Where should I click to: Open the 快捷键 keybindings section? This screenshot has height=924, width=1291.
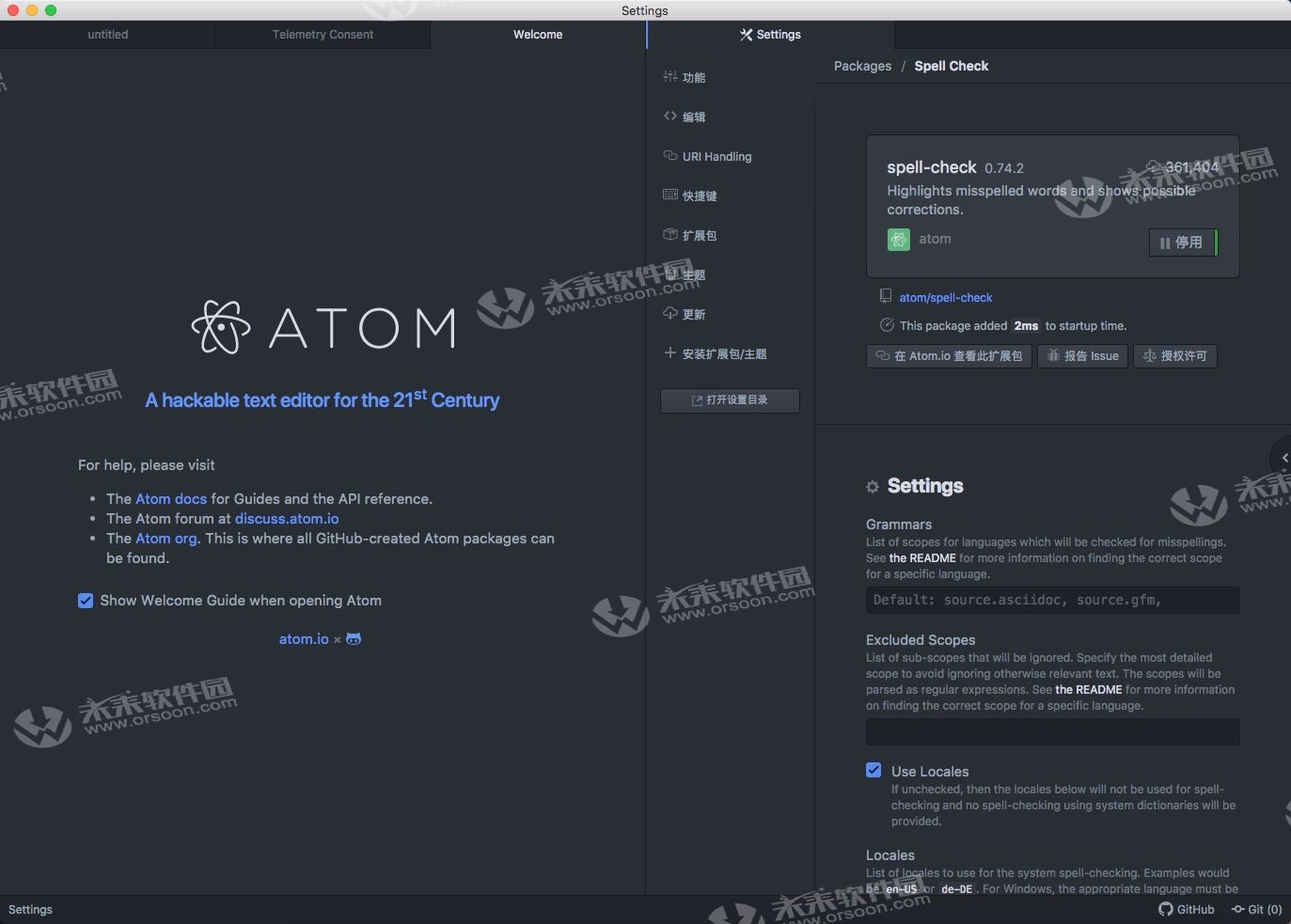tap(699, 196)
